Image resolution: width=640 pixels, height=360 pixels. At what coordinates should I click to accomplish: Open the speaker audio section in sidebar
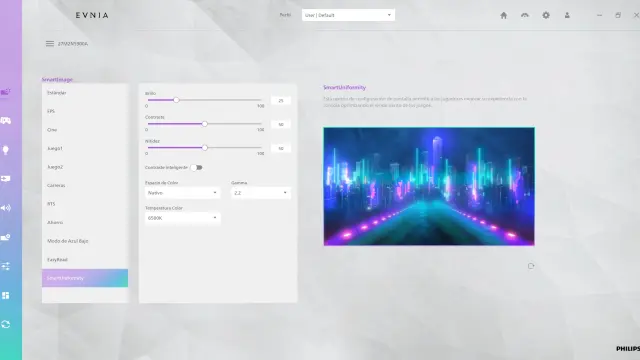pos(5,208)
